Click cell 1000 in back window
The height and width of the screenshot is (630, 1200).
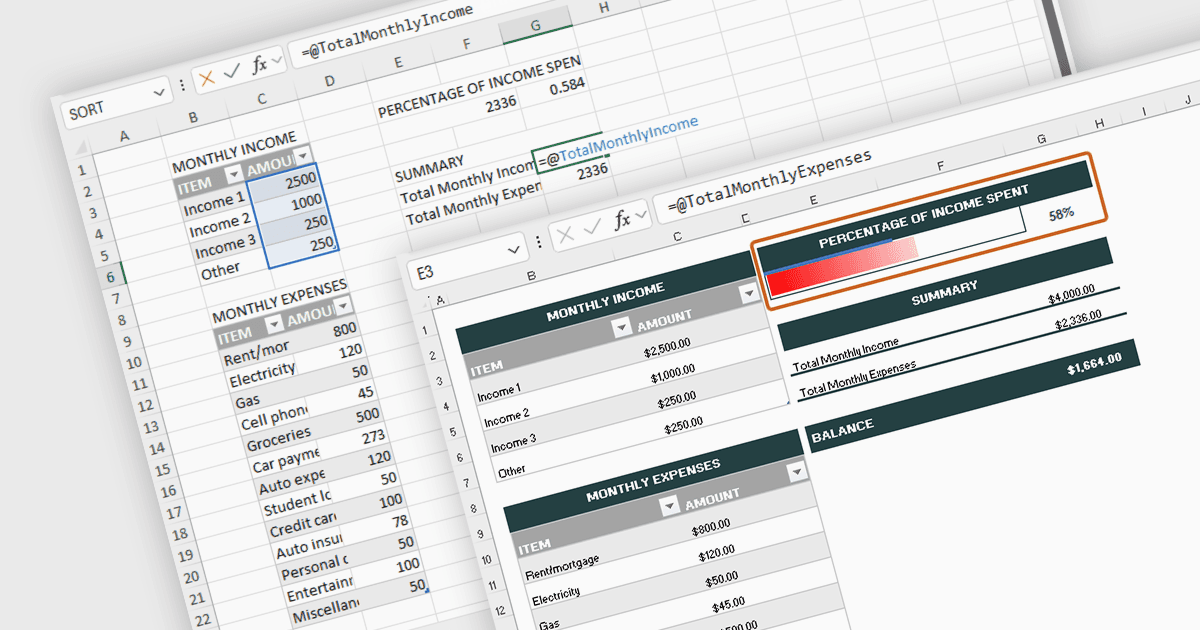pos(294,204)
